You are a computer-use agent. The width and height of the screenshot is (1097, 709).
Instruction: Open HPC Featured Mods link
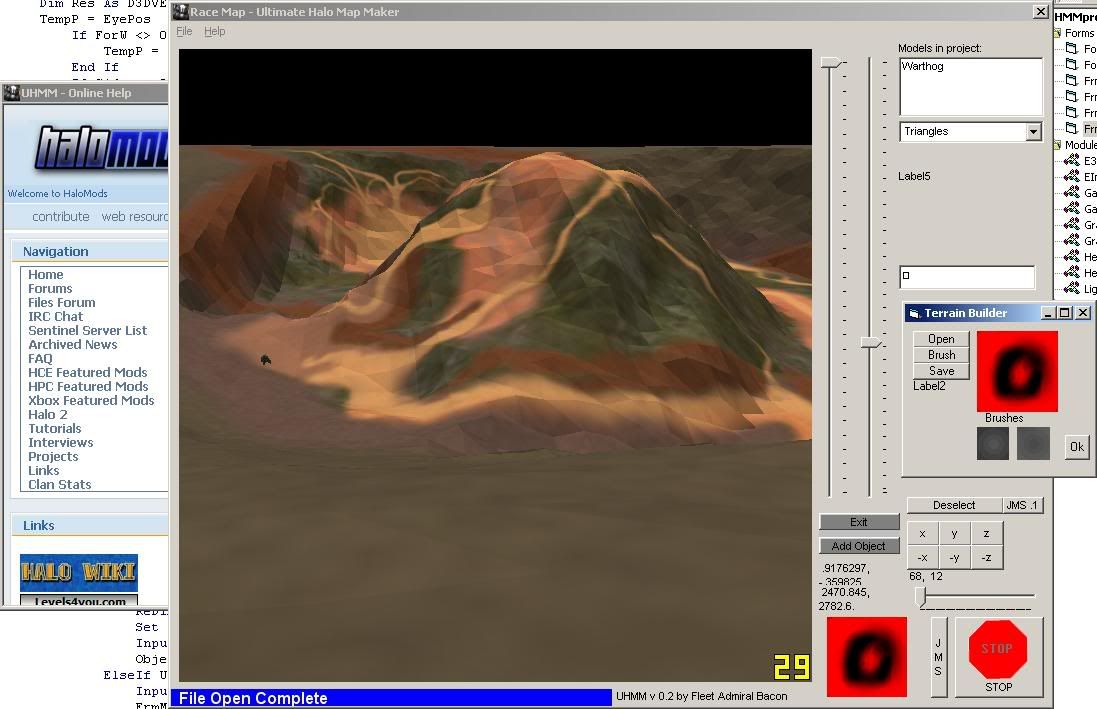tap(88, 386)
